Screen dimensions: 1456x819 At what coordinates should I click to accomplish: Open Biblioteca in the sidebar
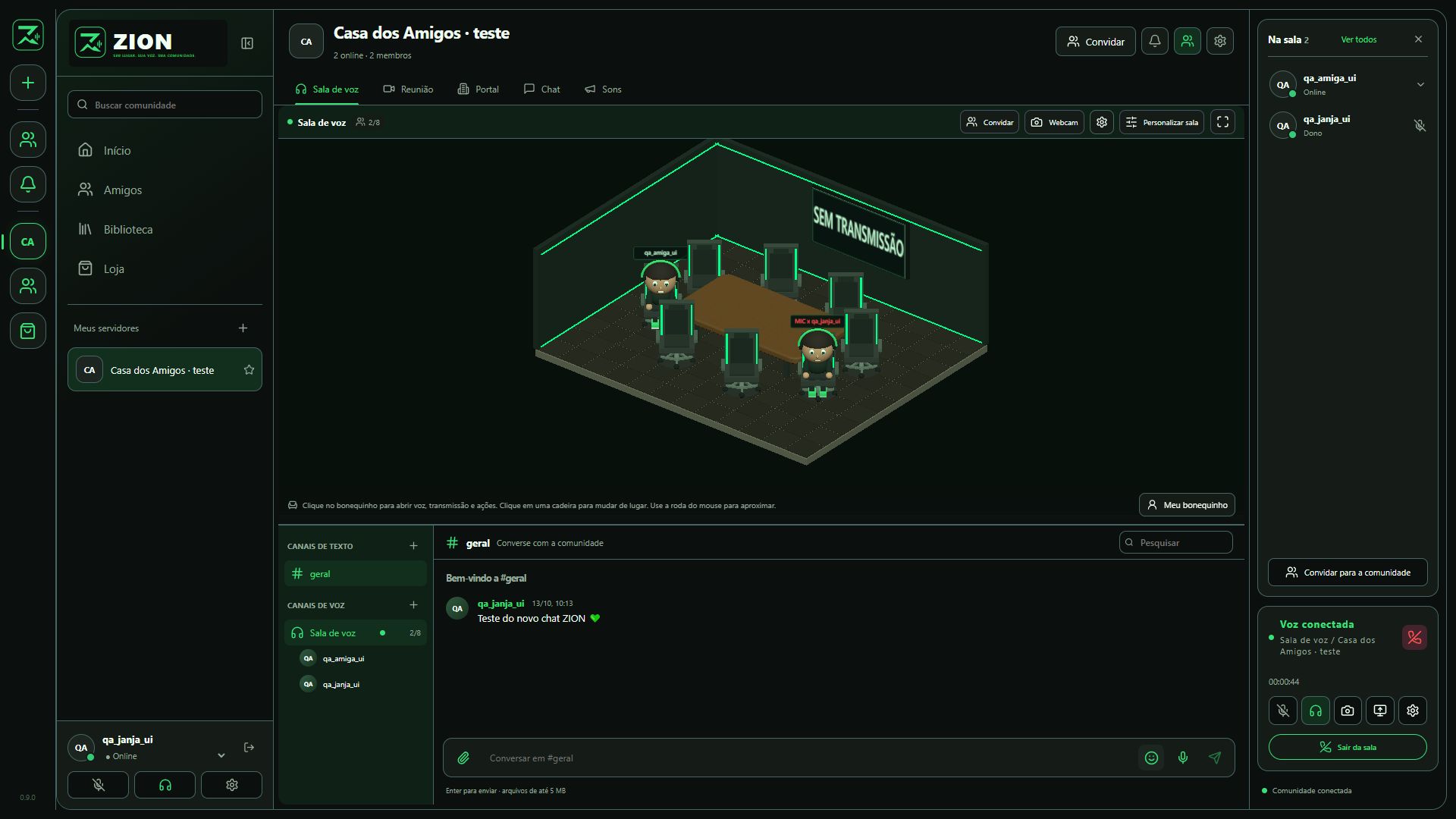pyautogui.click(x=165, y=229)
